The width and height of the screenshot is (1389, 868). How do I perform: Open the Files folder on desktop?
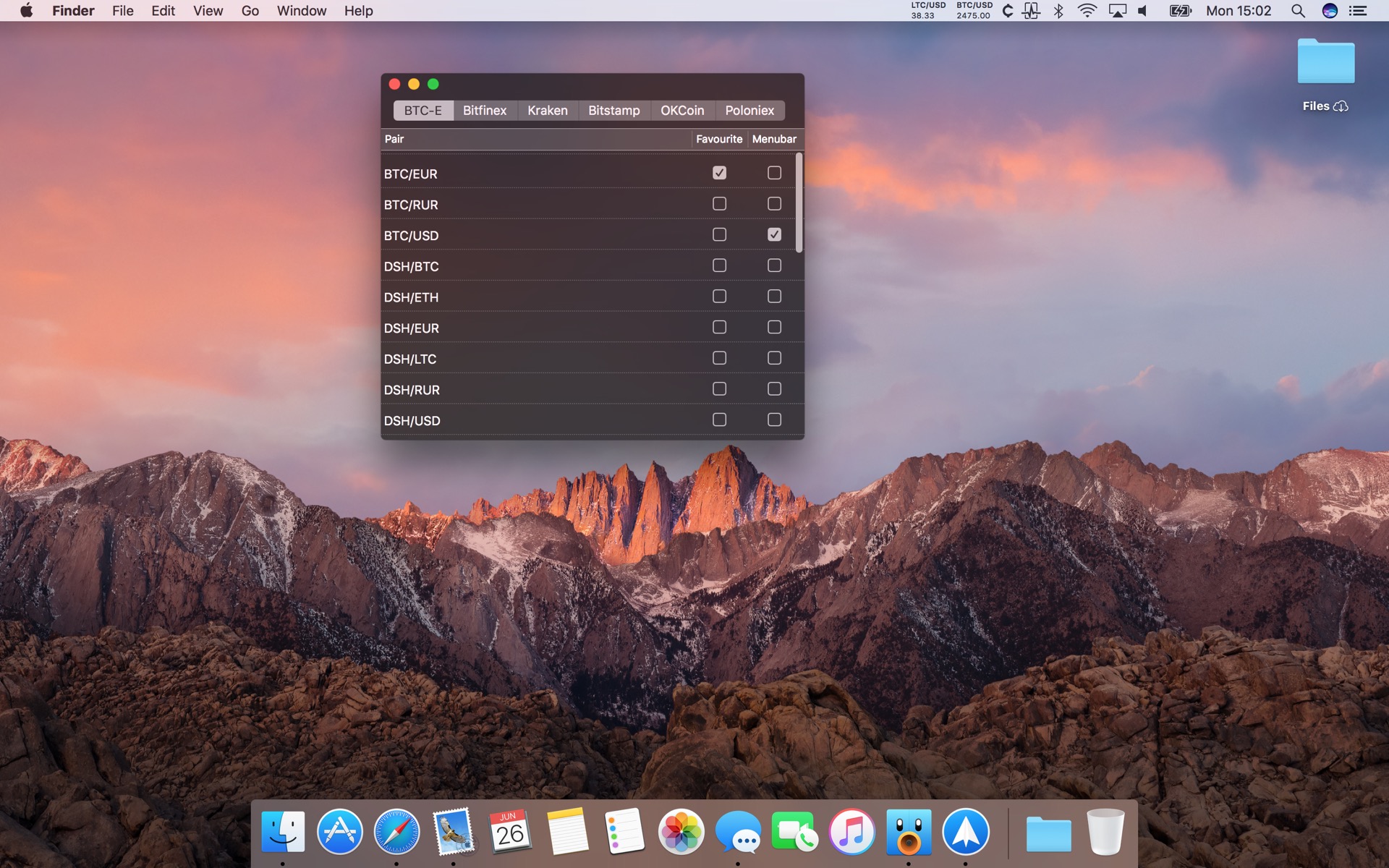1325,63
